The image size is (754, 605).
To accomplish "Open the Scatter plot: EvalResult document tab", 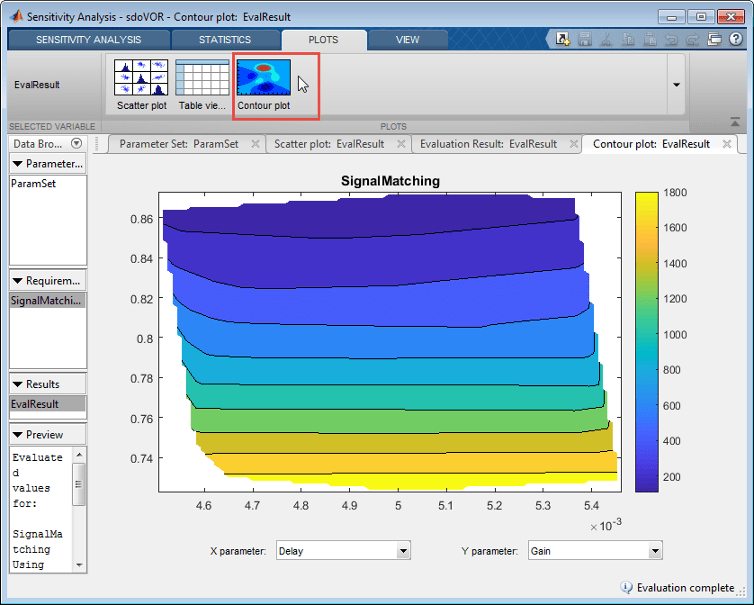I will click(x=328, y=144).
